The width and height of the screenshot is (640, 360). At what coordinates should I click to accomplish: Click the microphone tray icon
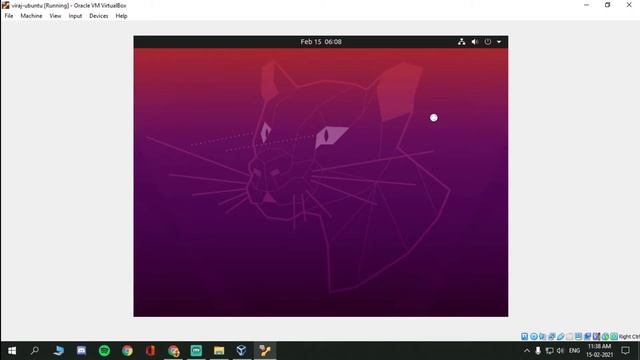point(538,351)
